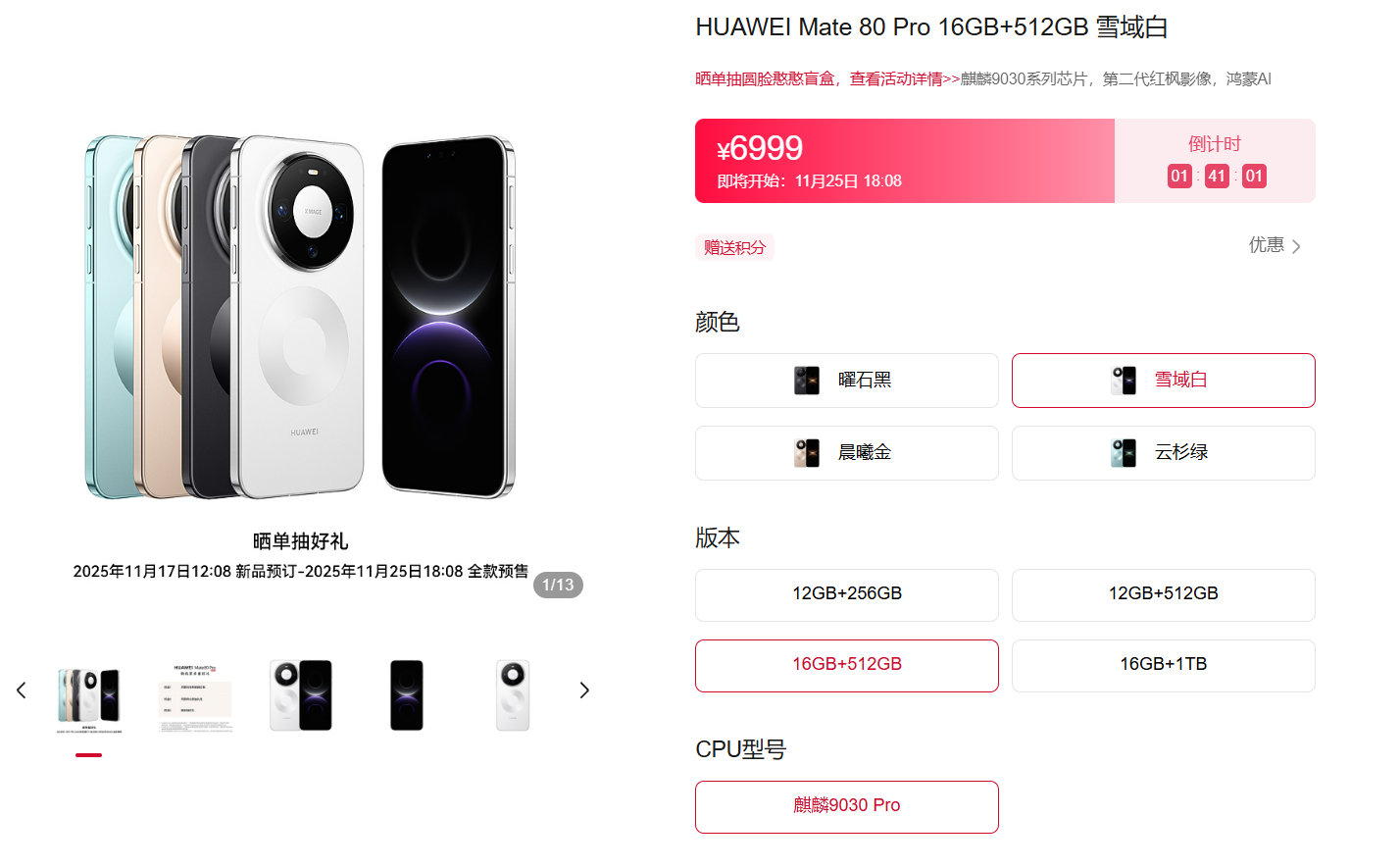View the white and black phones thumbnail
Screen dimensions: 1400x868
coord(301,696)
